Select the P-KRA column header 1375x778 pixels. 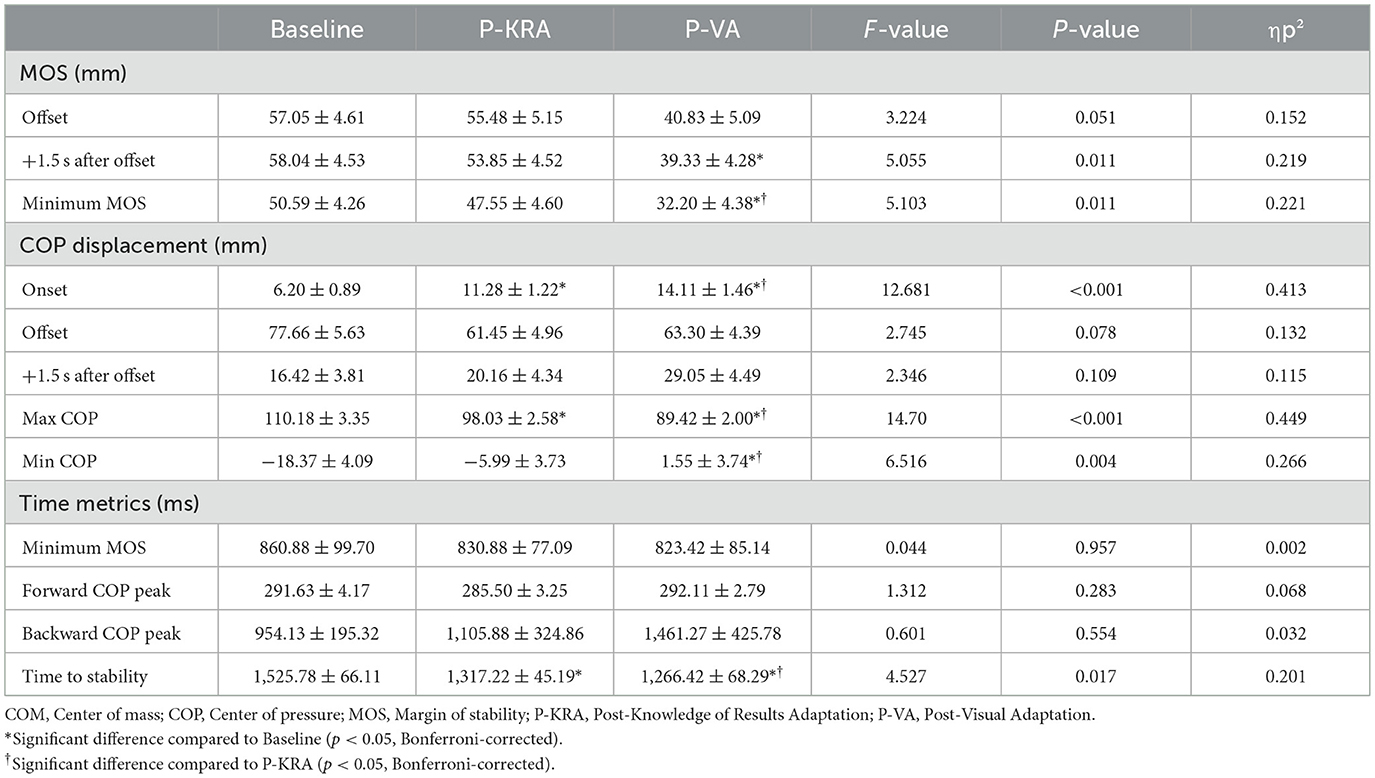tap(515, 30)
